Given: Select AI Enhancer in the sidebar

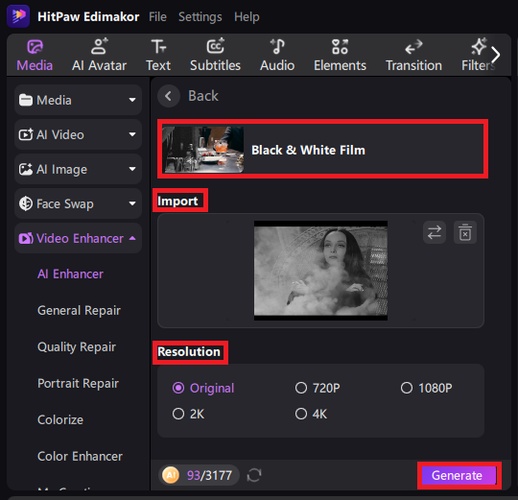Looking at the screenshot, I should coord(70,274).
